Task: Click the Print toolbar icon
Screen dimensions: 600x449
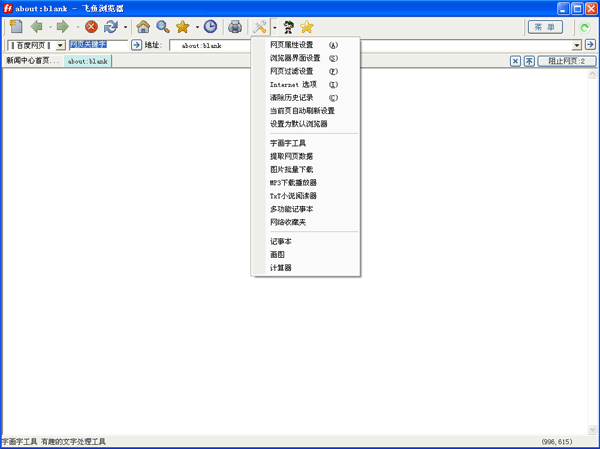Action: 235,27
